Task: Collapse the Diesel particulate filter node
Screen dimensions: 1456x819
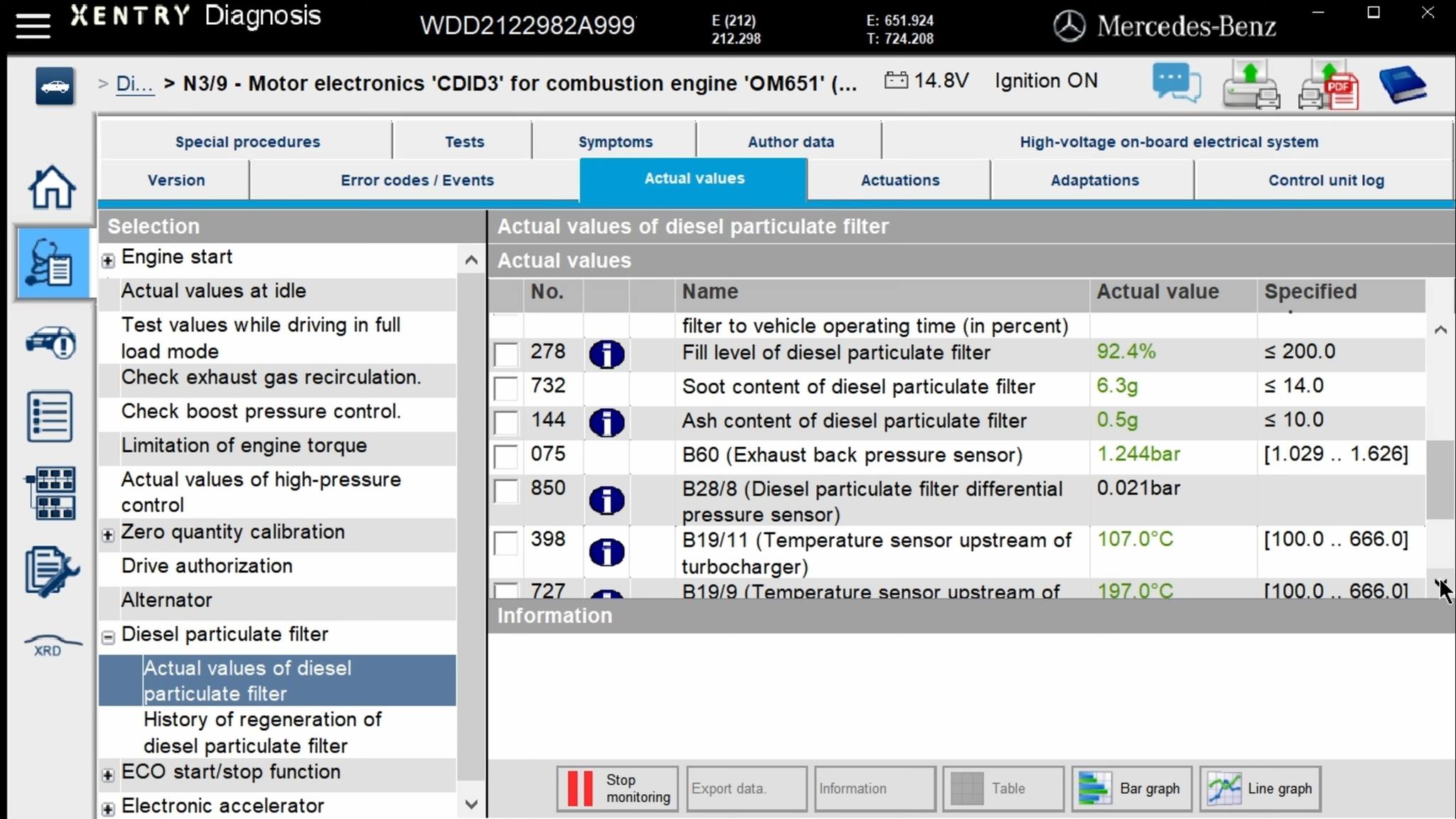Action: [108, 638]
